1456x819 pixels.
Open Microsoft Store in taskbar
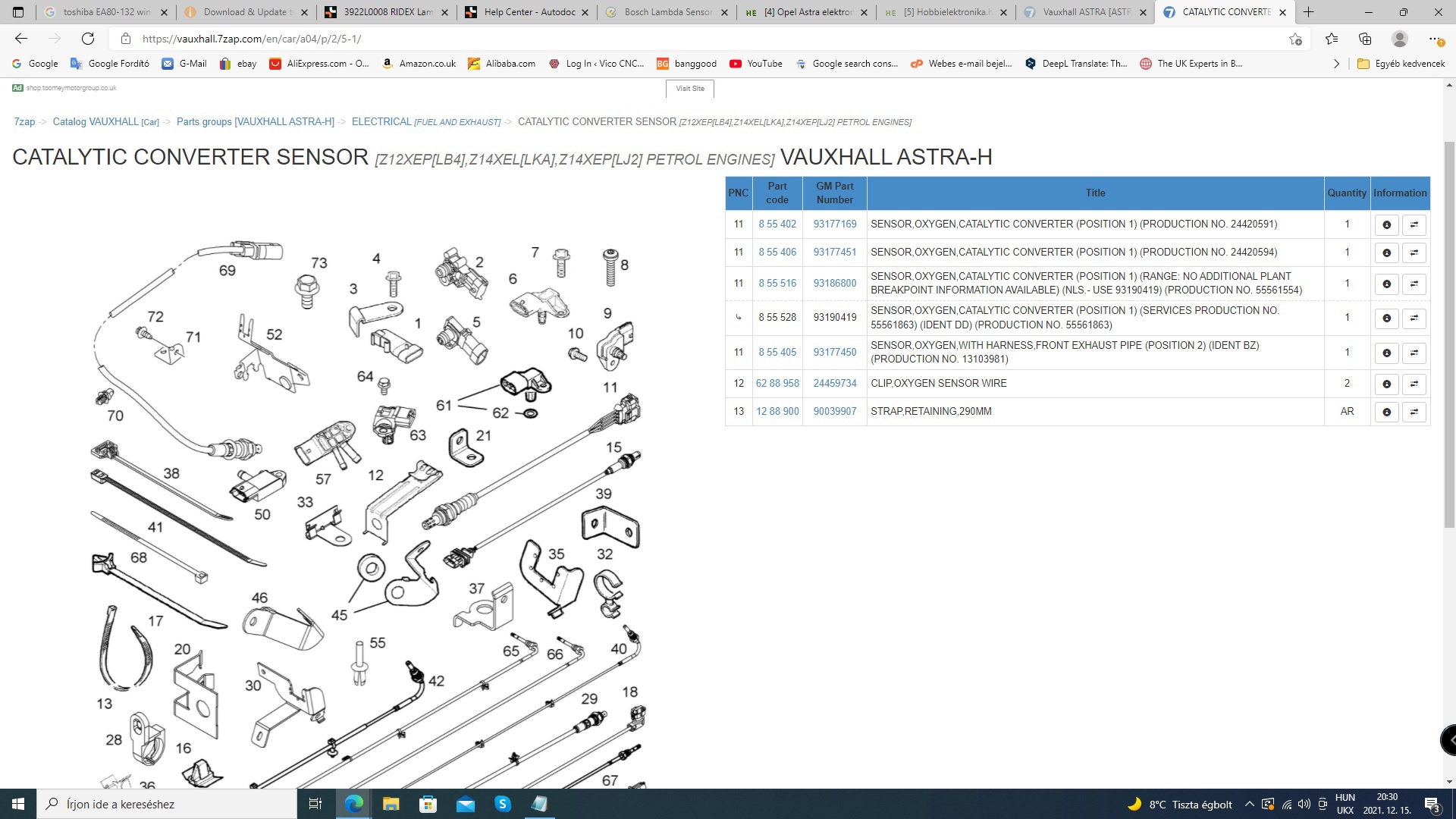(x=428, y=804)
